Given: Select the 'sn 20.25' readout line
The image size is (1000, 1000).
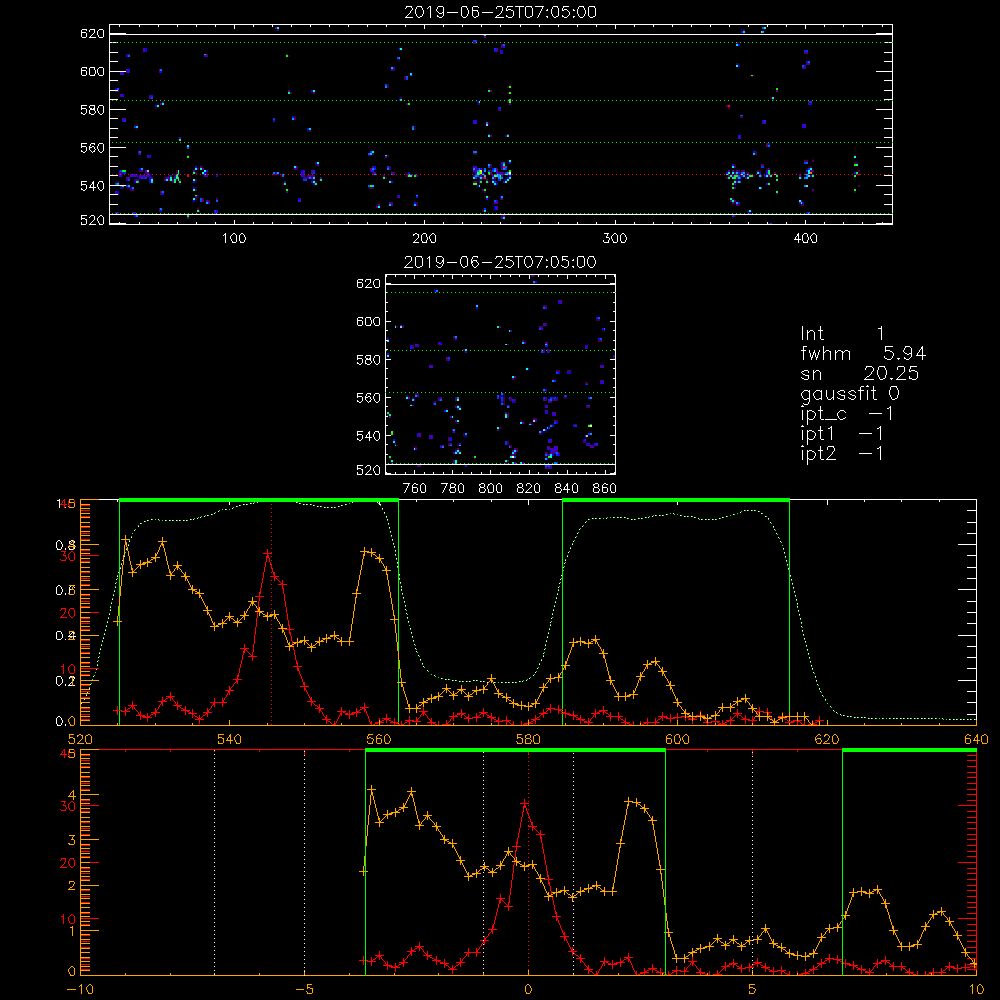Looking at the screenshot, I should click(x=859, y=374).
